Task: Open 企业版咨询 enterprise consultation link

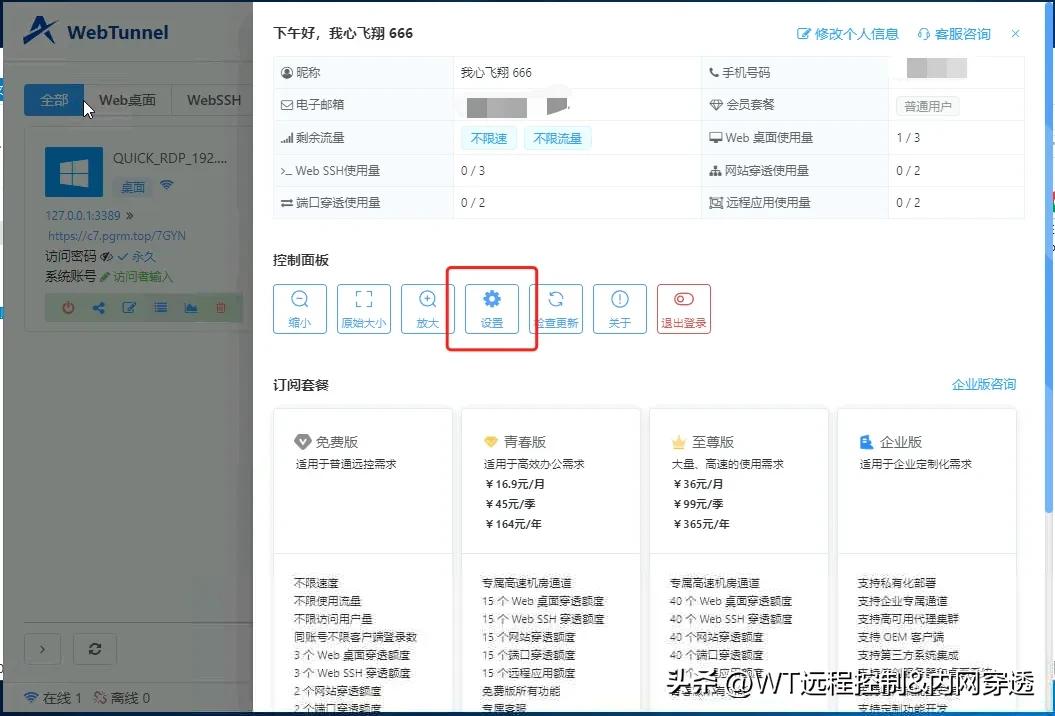Action: (984, 384)
